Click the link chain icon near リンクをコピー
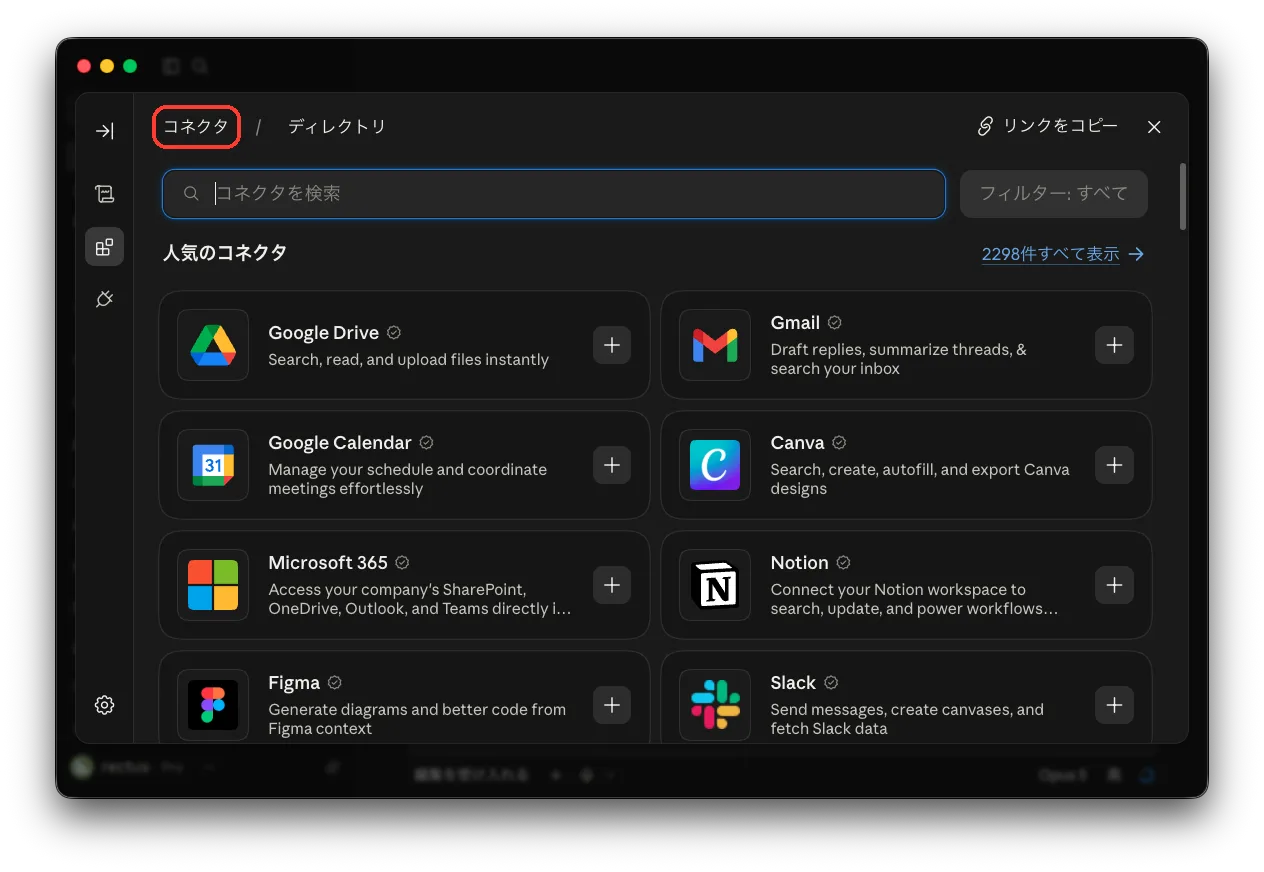 click(x=985, y=126)
